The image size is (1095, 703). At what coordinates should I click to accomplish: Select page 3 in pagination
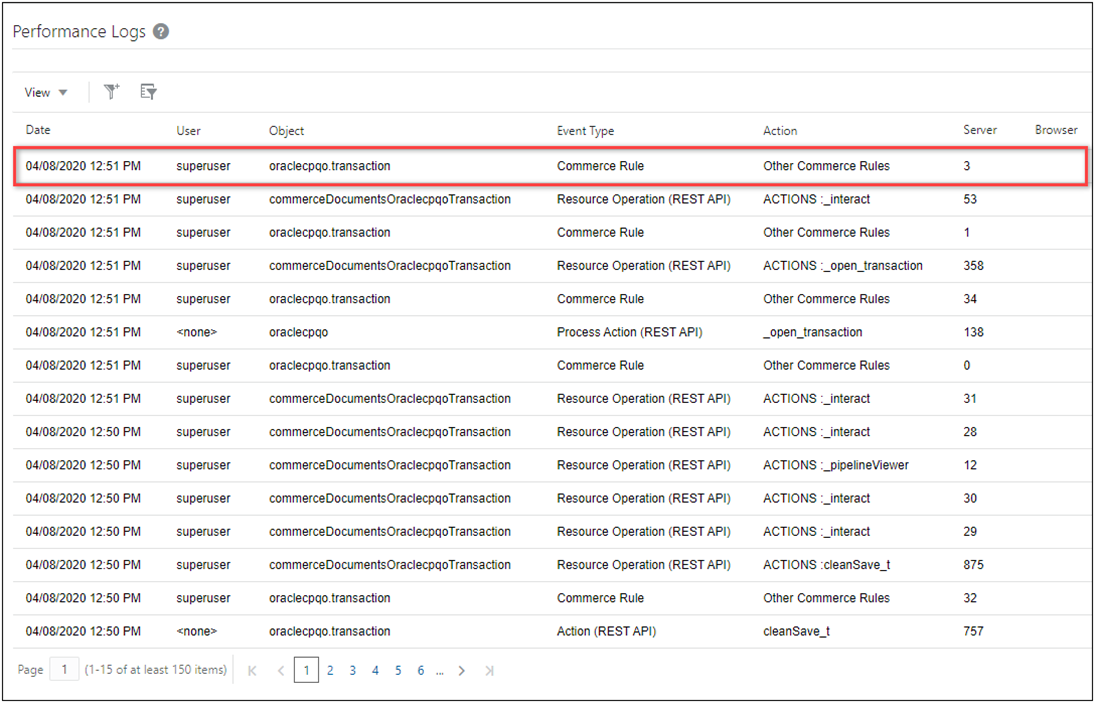352,670
